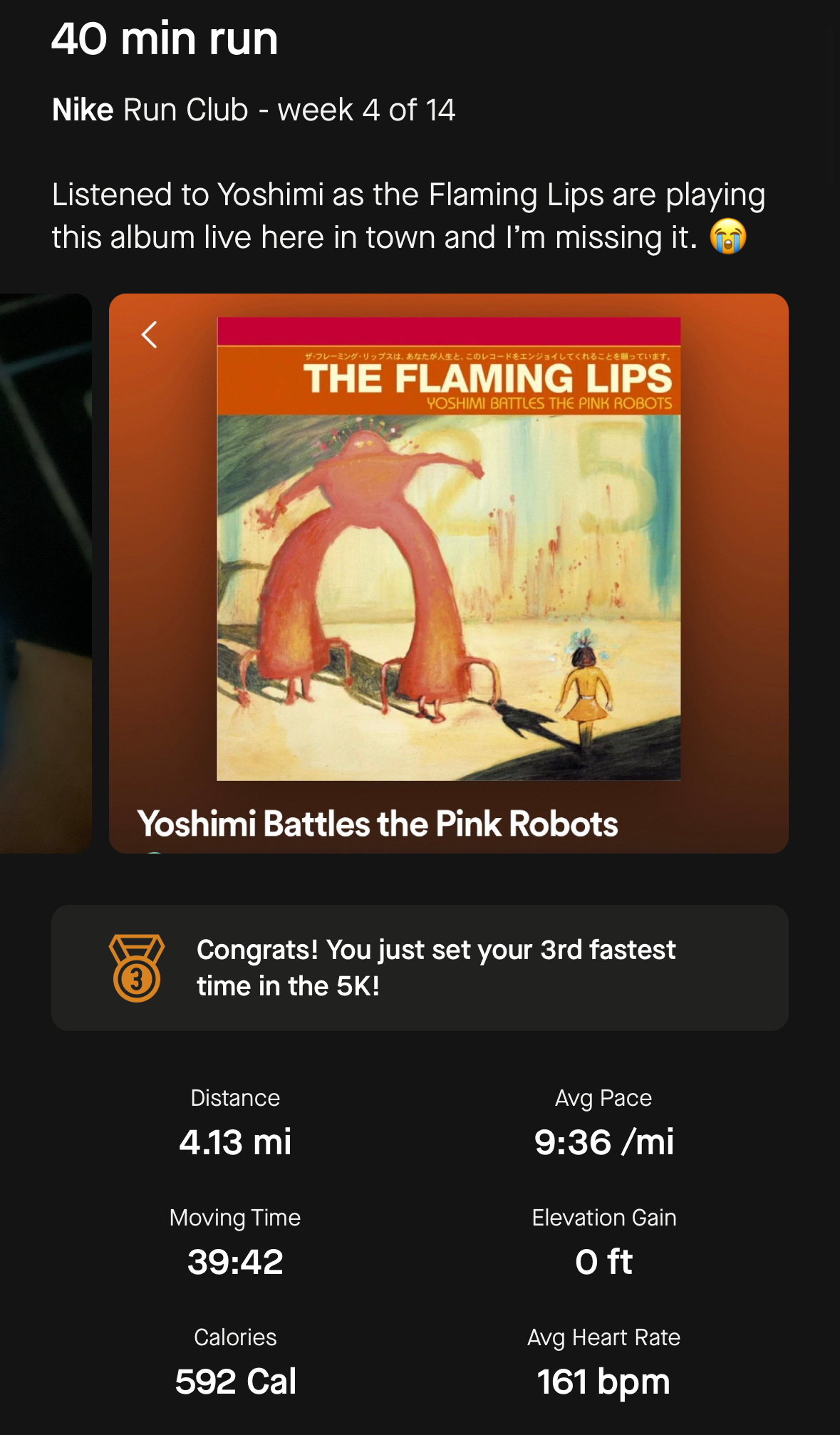
Task: Select the 161 bpm heart rate value
Action: click(603, 1381)
